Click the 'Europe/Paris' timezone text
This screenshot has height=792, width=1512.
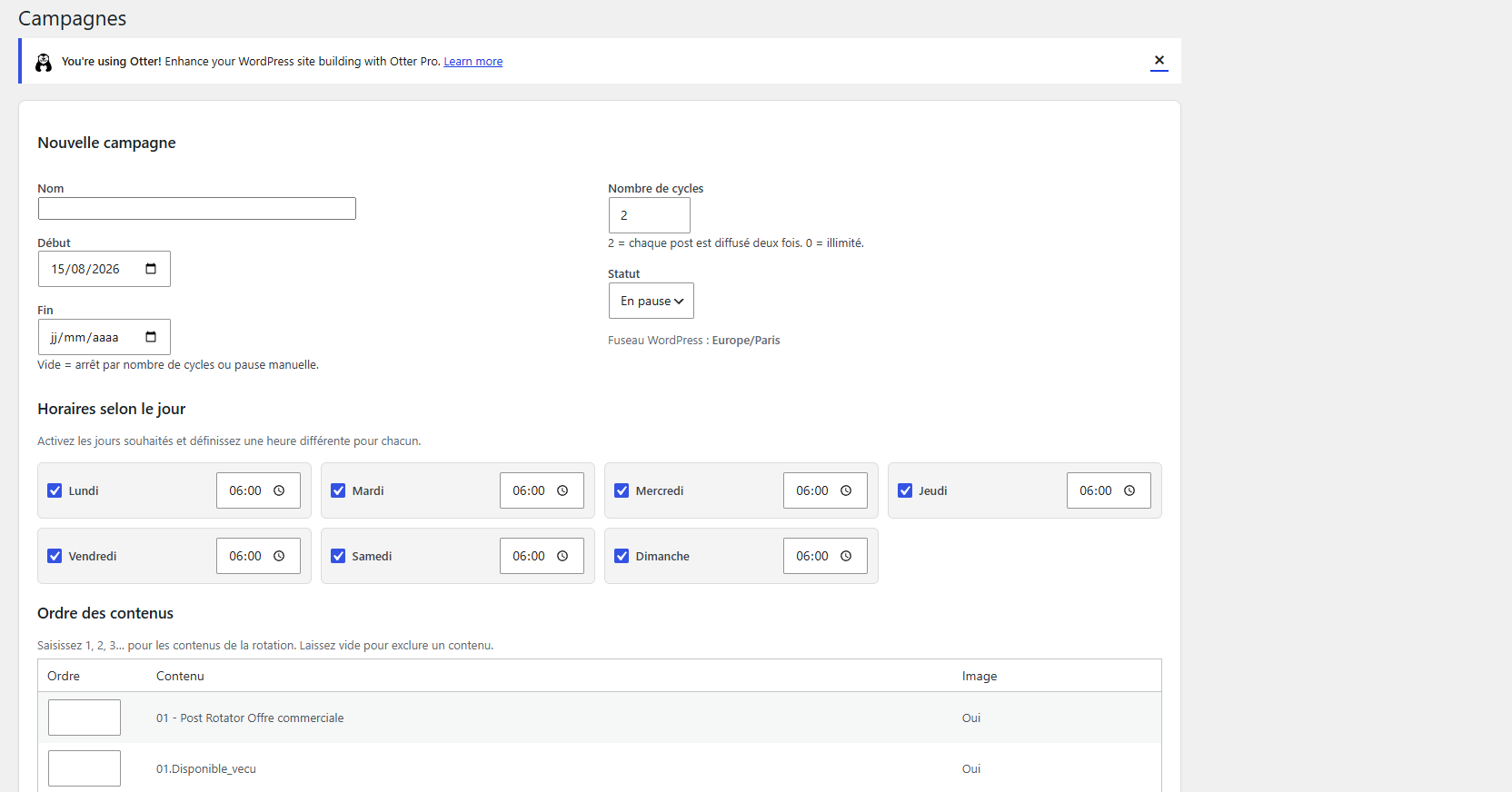[x=746, y=341]
